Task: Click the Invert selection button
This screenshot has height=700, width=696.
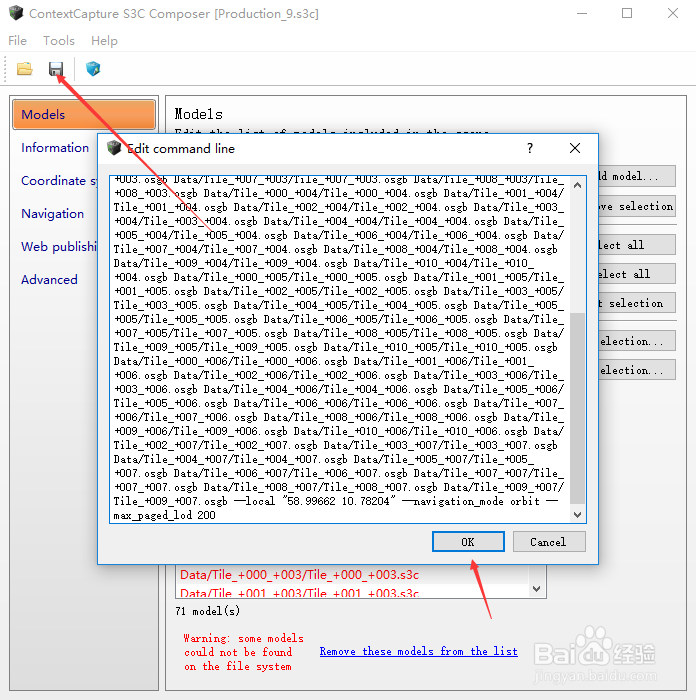Action: click(x=637, y=303)
